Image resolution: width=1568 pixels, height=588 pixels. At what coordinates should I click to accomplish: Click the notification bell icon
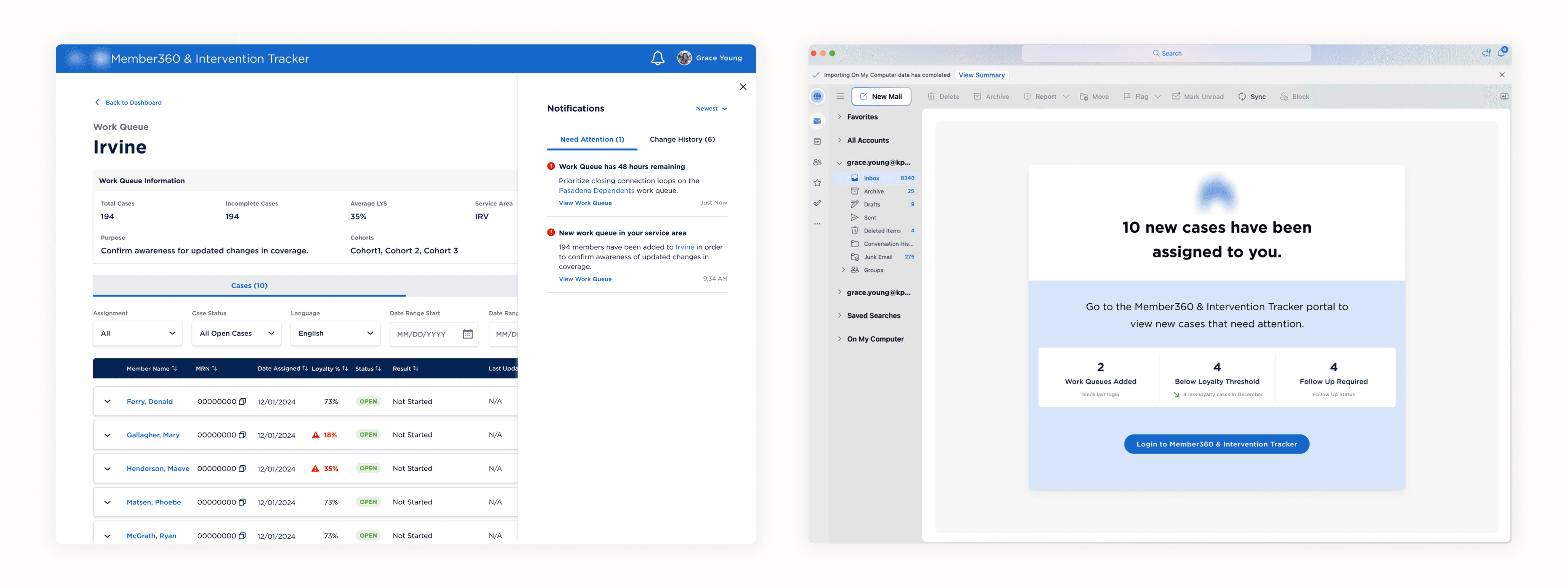tap(657, 58)
